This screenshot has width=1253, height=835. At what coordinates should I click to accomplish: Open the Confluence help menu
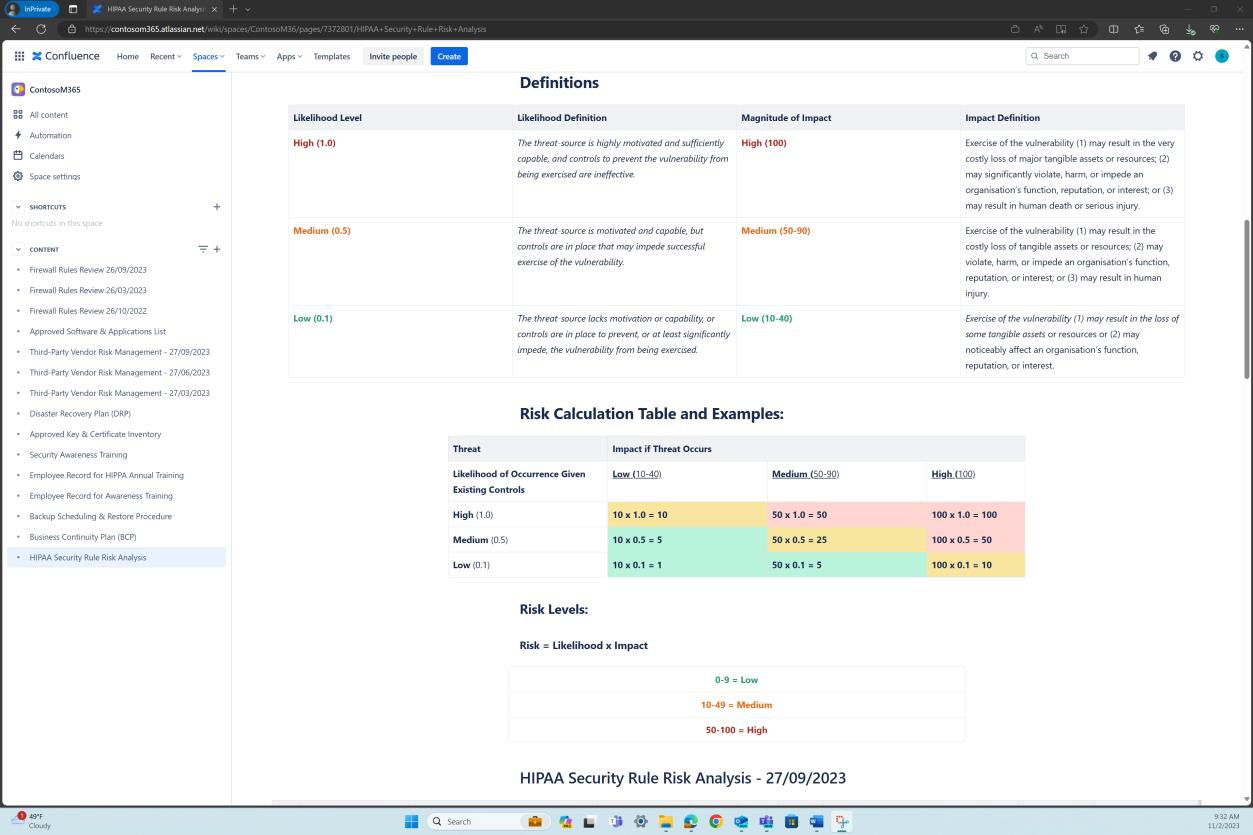pyautogui.click(x=1175, y=56)
